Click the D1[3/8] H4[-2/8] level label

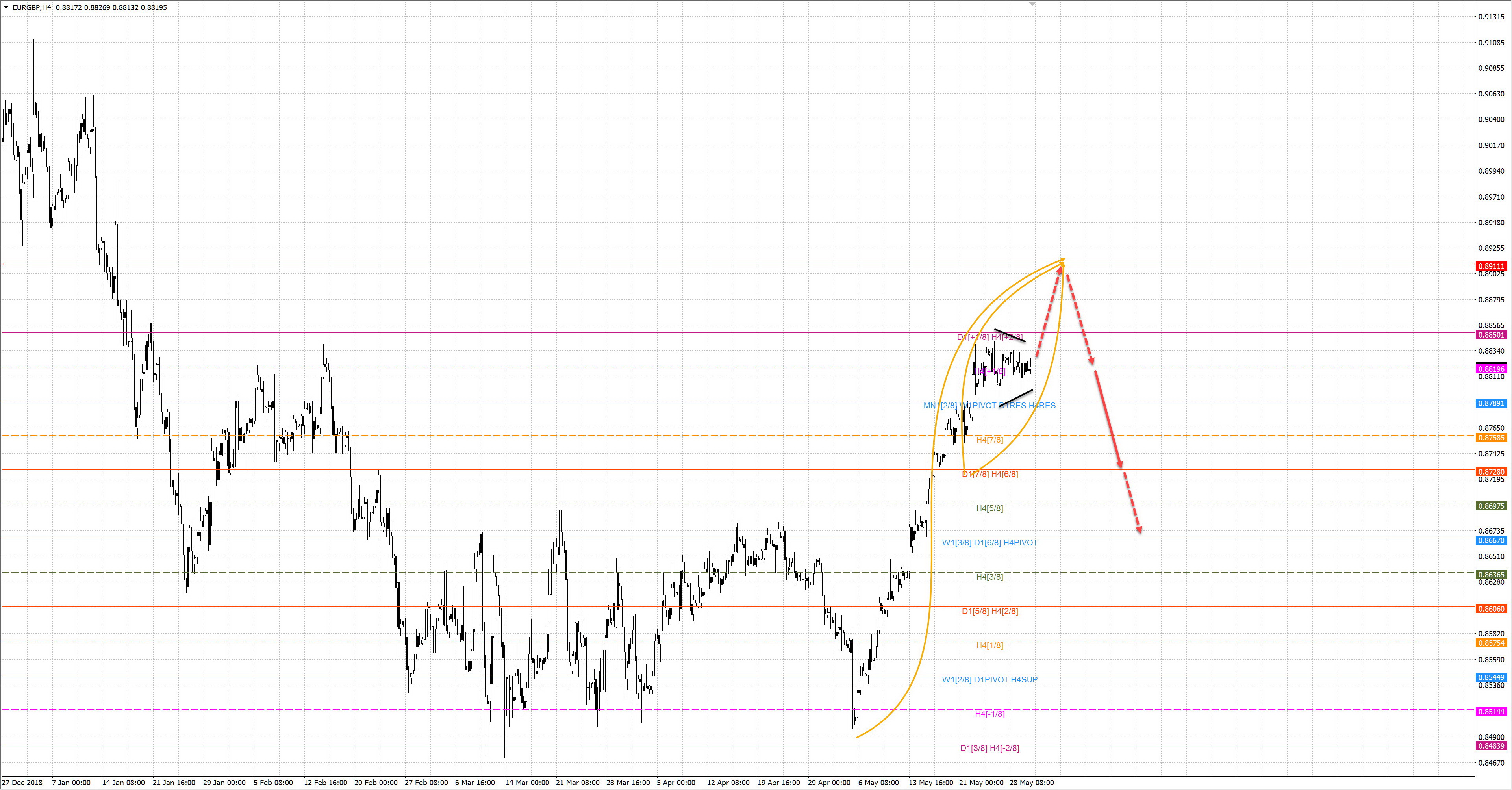[989, 748]
